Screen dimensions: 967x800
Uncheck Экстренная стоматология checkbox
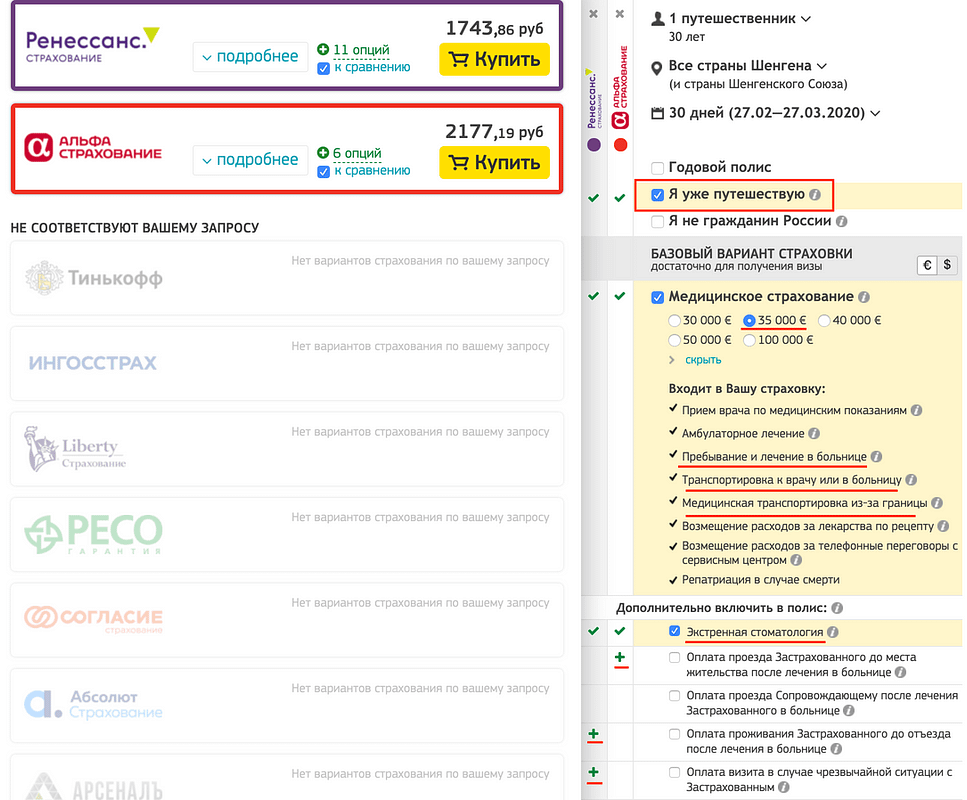click(x=674, y=631)
